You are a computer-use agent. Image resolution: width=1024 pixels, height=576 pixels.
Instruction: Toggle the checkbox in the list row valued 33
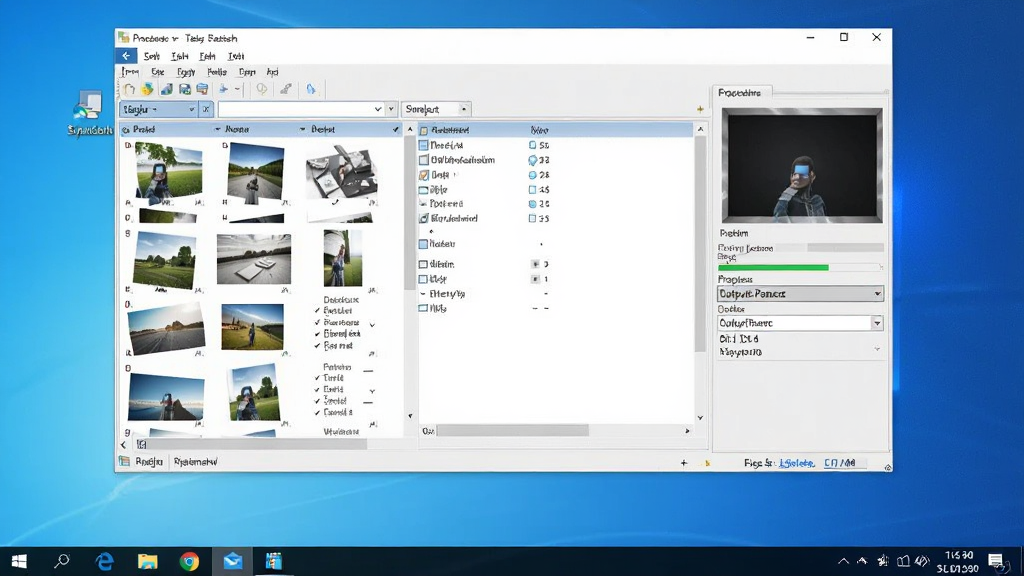point(424,160)
